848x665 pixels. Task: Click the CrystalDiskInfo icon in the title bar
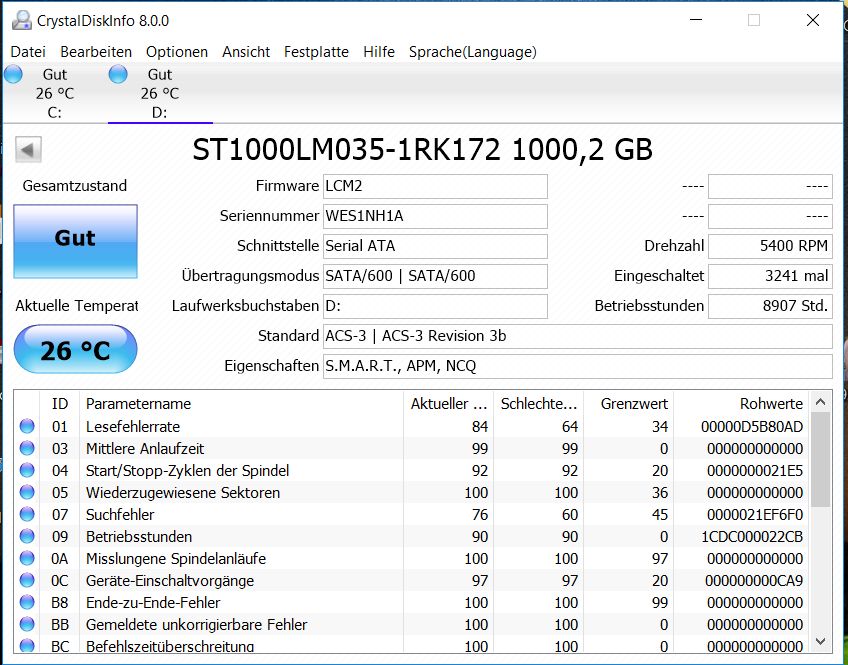tap(20, 19)
